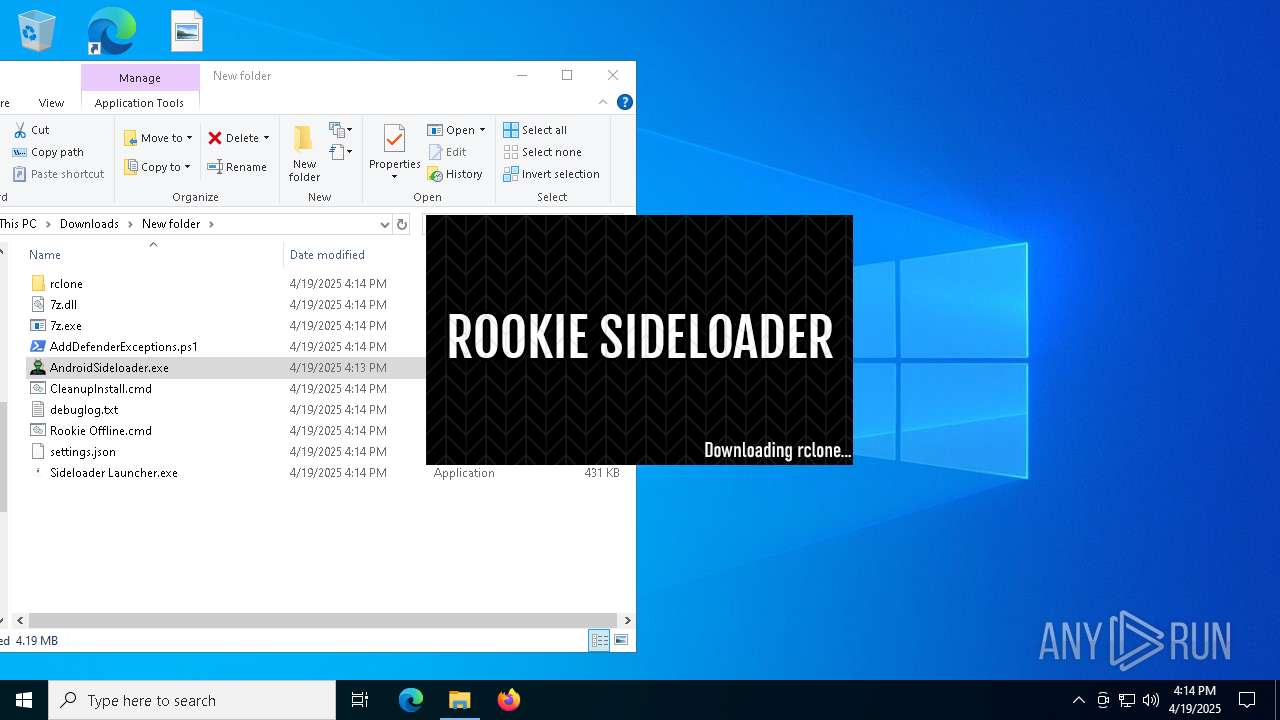Image resolution: width=1280 pixels, height=720 pixels.
Task: Click the taskbar search box
Action: tap(192, 700)
